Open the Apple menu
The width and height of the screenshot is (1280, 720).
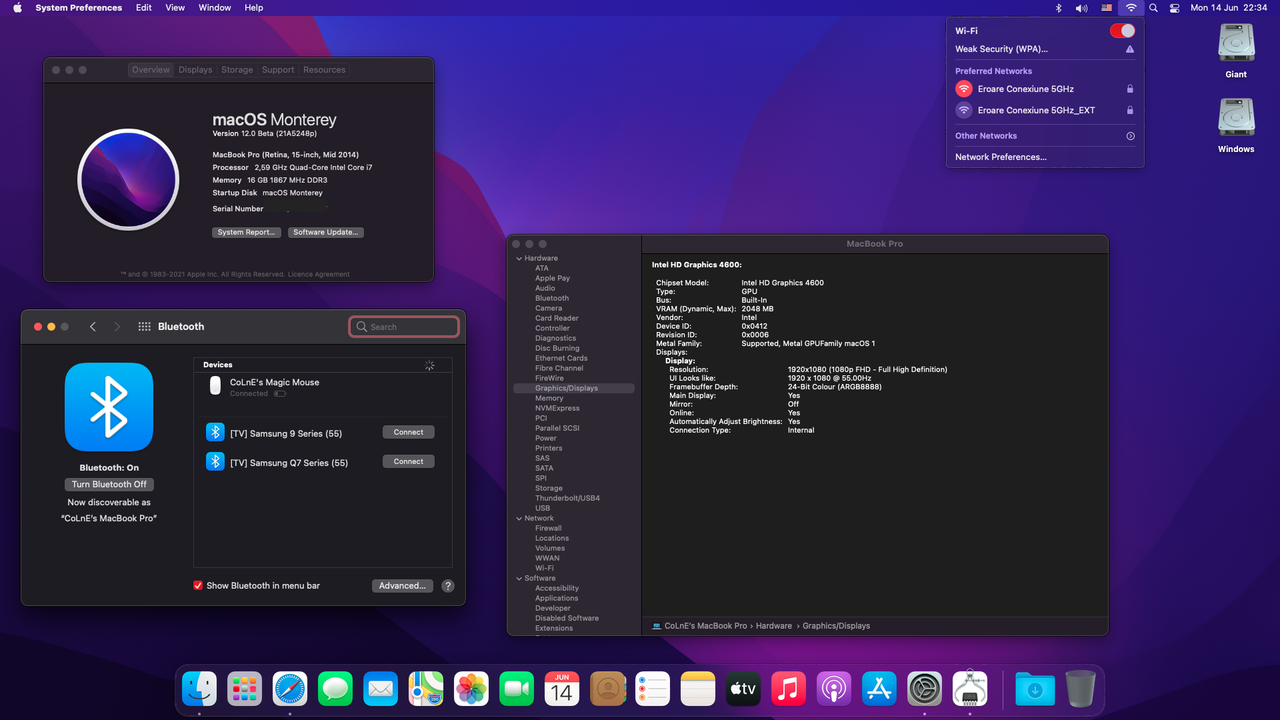pyautogui.click(x=17, y=7)
